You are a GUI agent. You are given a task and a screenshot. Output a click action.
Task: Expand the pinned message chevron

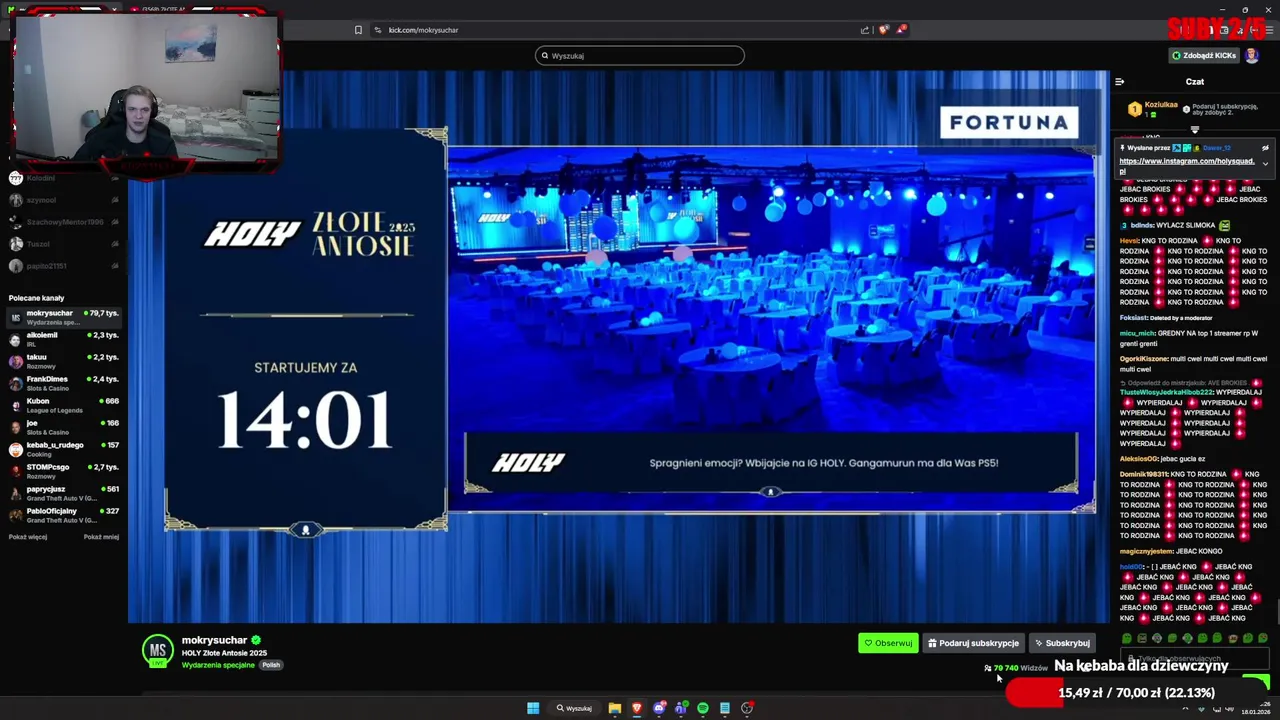1265,164
